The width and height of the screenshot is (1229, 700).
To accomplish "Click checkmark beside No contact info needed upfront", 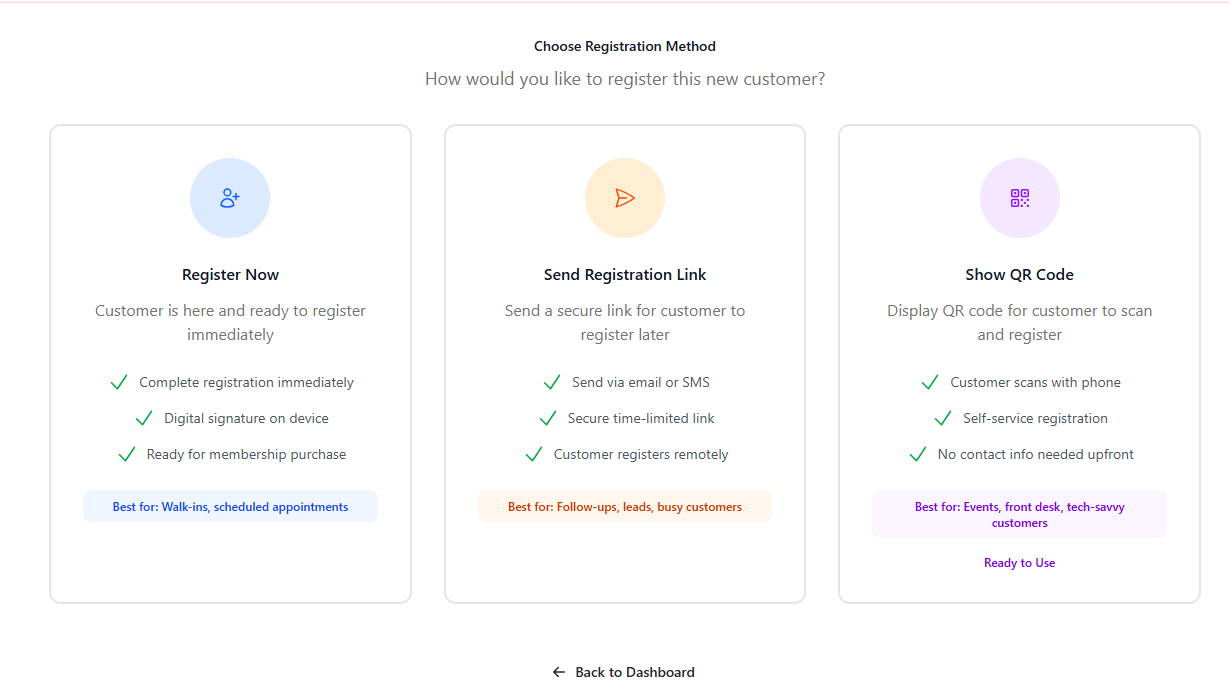I will point(918,454).
